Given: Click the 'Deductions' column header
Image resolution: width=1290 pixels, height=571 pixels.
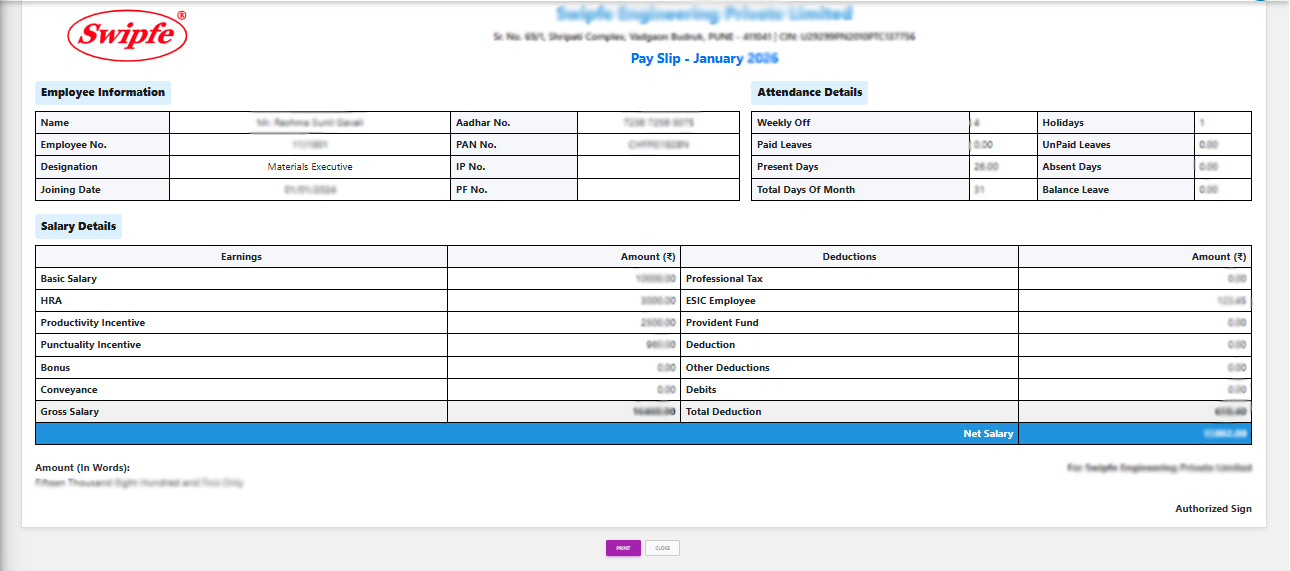Looking at the screenshot, I should [849, 257].
